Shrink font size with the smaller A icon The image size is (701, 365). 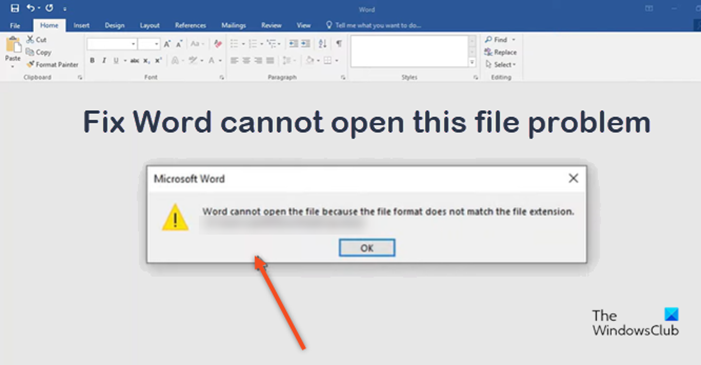point(179,44)
